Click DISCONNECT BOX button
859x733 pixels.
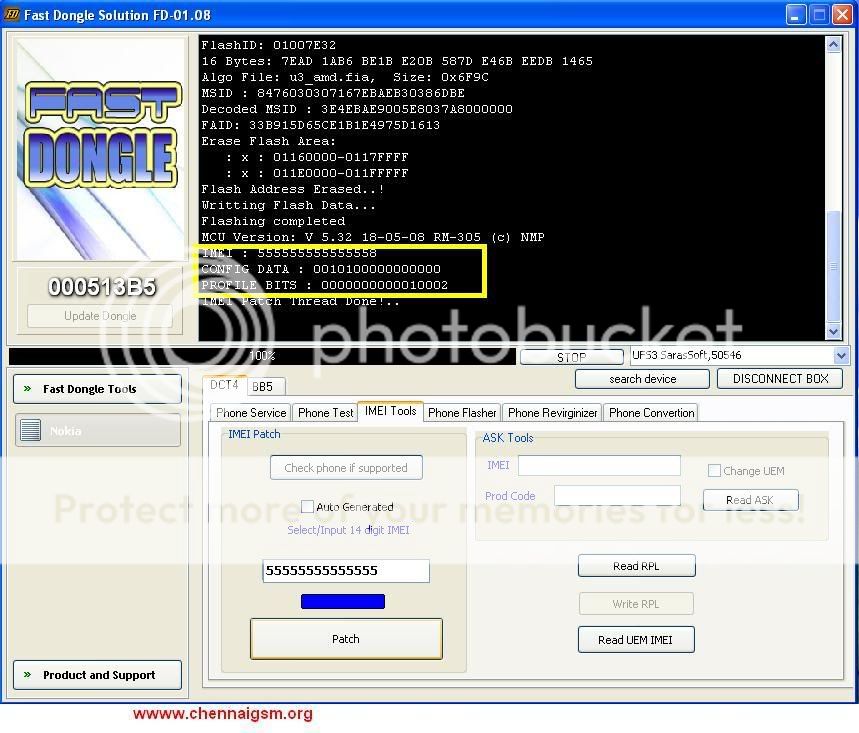(x=780, y=379)
